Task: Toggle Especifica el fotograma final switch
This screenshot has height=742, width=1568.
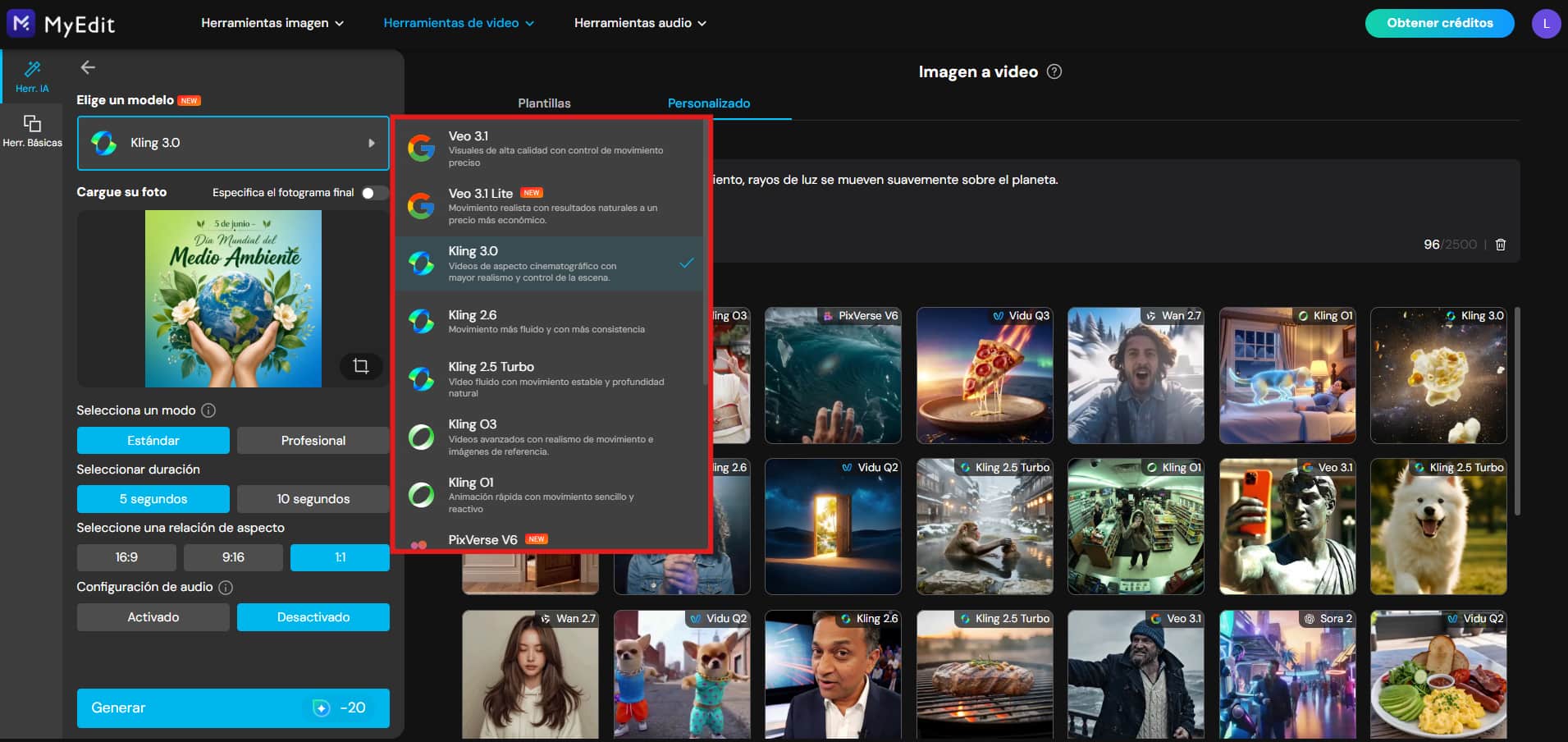Action: (x=374, y=193)
